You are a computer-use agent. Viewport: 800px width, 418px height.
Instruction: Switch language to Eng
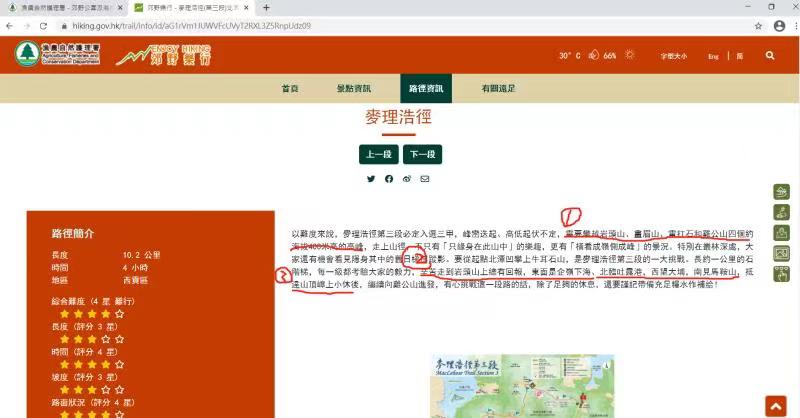pyautogui.click(x=713, y=57)
